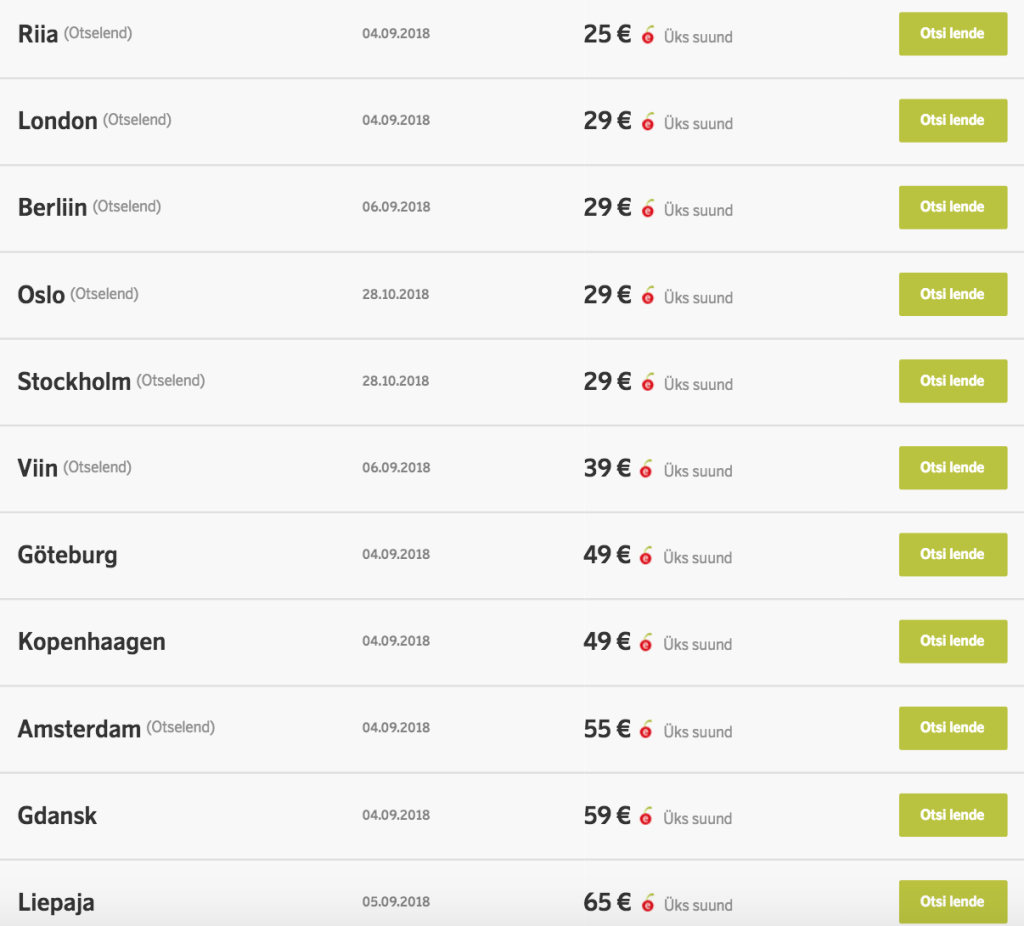The height and width of the screenshot is (926, 1024).
Task: Select the Berliin destination name
Action: pos(52,208)
